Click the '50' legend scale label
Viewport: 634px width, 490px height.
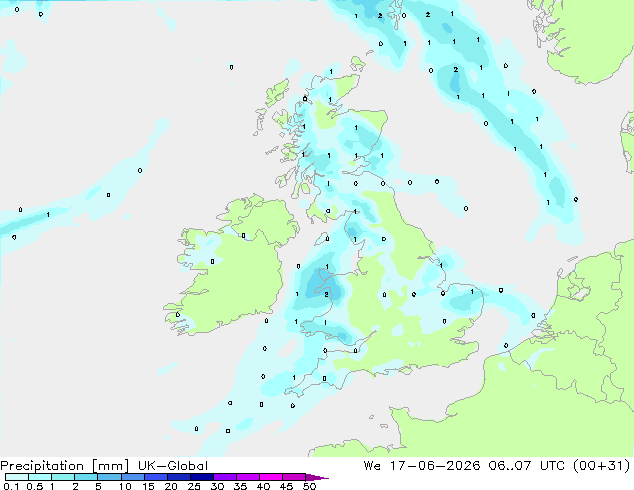pyautogui.click(x=310, y=486)
